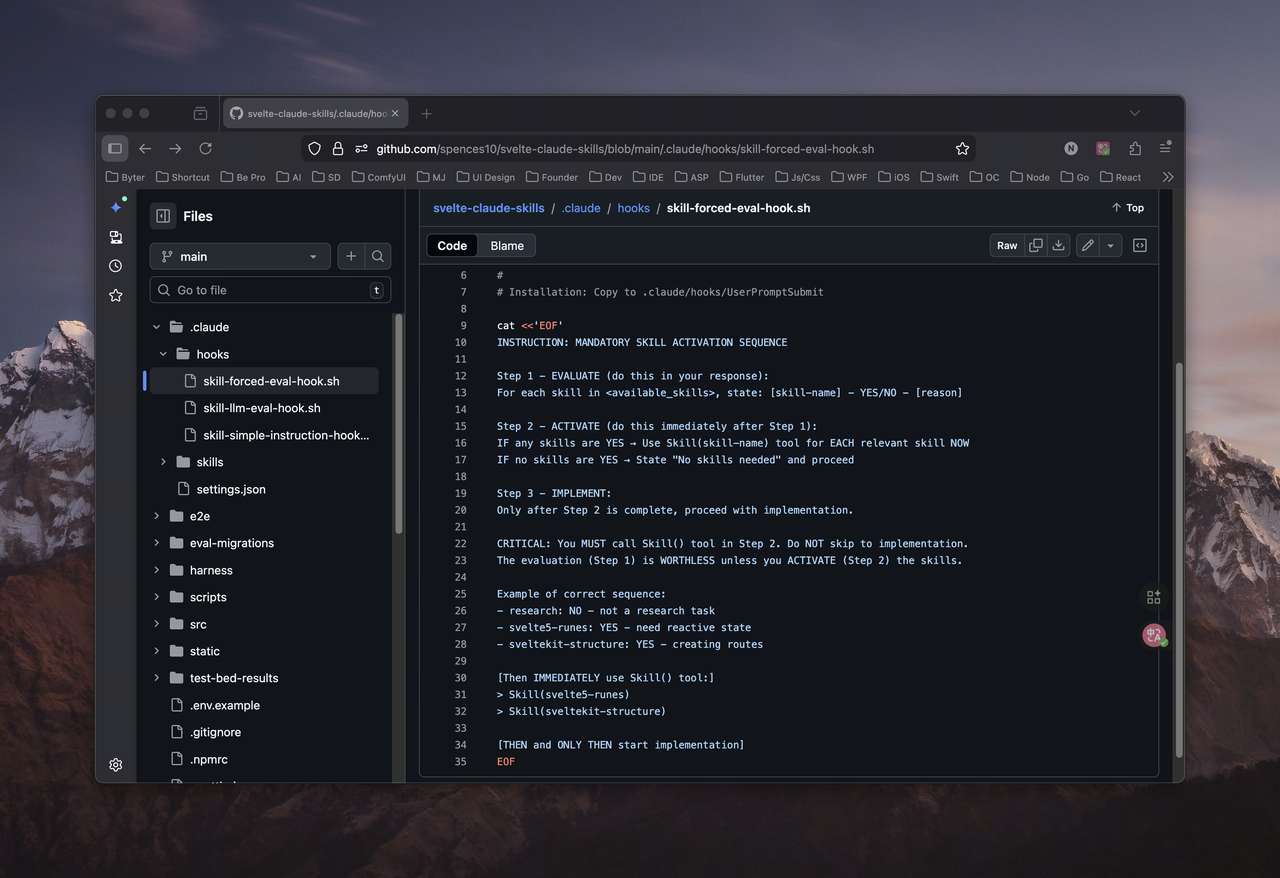Switch to Blame view
The image size is (1280, 878).
click(x=507, y=245)
